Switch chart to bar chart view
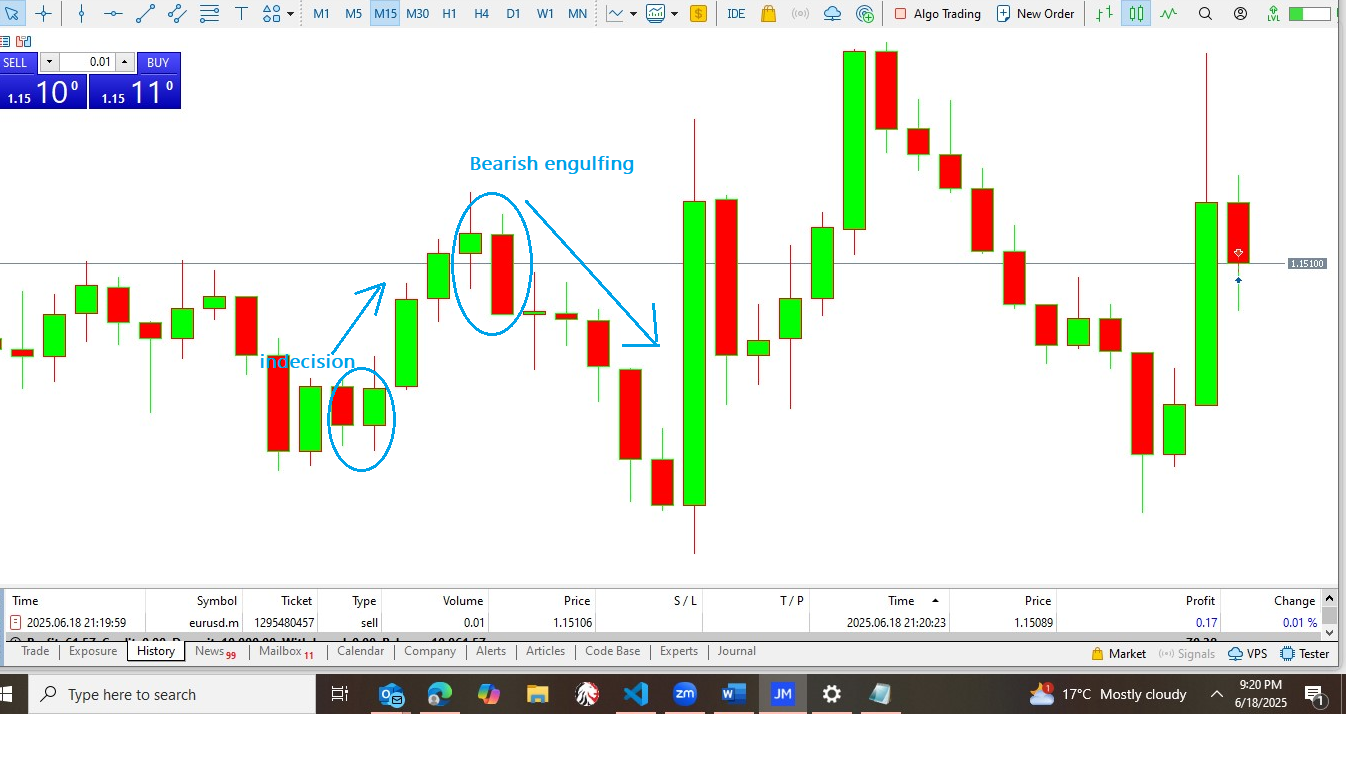The width and height of the screenshot is (1366, 768). pyautogui.click(x=1103, y=14)
